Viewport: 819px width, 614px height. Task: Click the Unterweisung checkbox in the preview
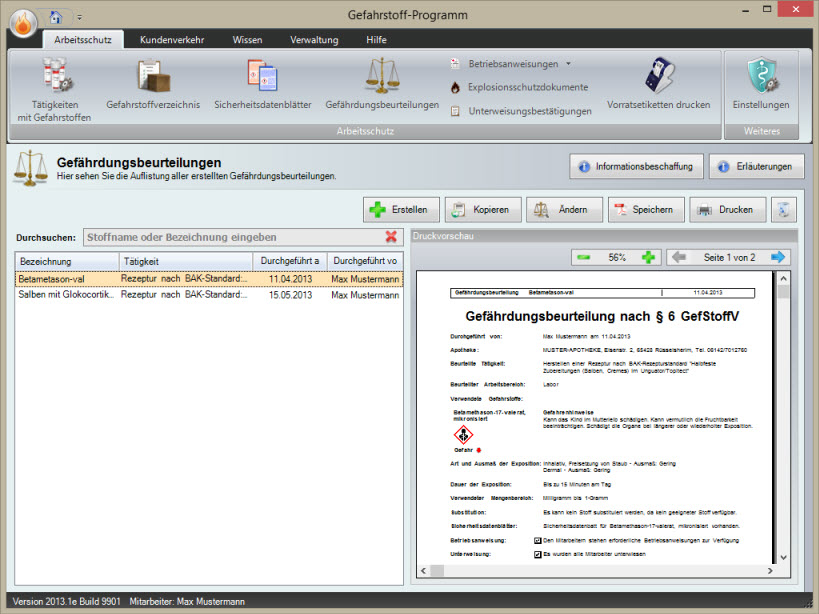click(537, 554)
